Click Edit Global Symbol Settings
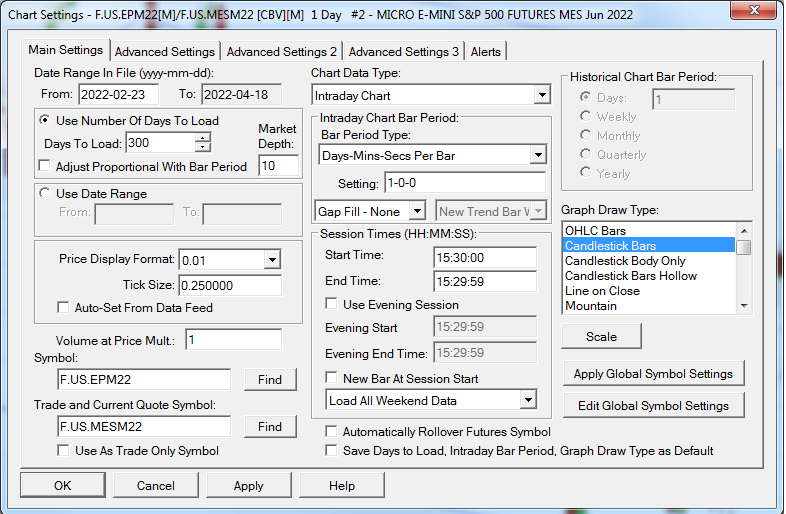This screenshot has width=786, height=514. (x=653, y=406)
